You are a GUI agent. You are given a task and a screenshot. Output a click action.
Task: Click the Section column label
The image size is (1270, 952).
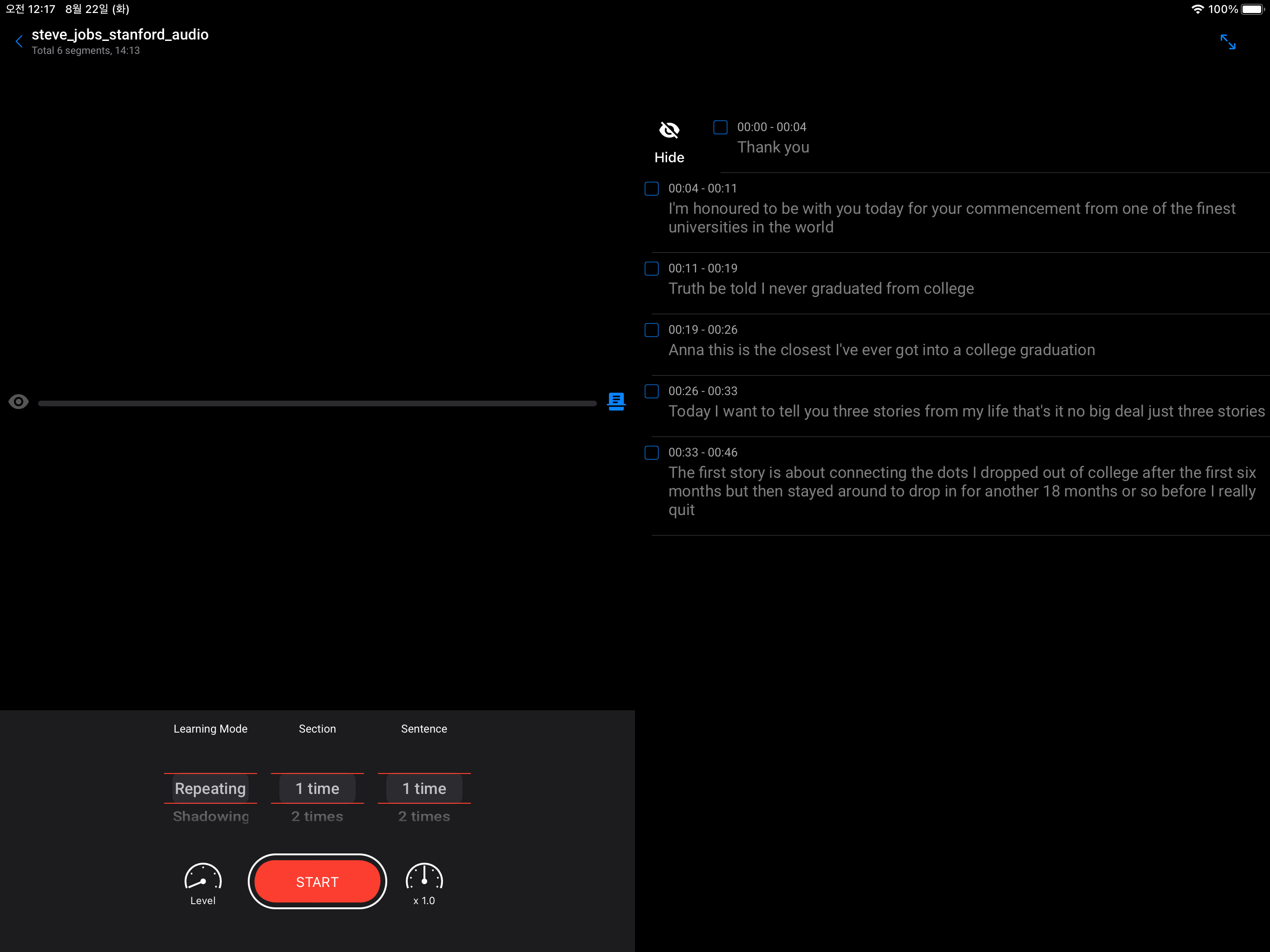tap(317, 728)
